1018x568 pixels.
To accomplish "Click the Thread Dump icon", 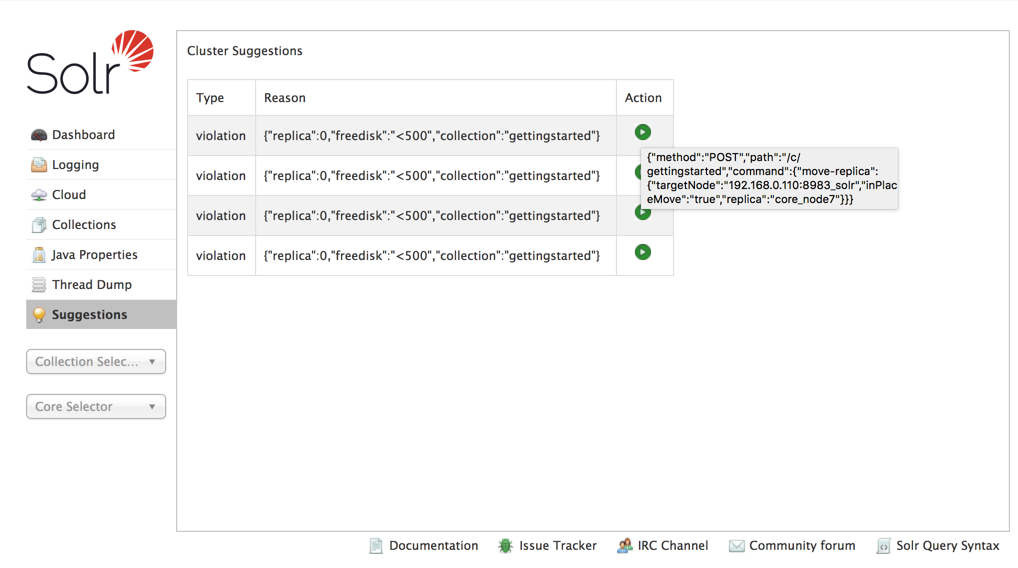I will pos(39,285).
